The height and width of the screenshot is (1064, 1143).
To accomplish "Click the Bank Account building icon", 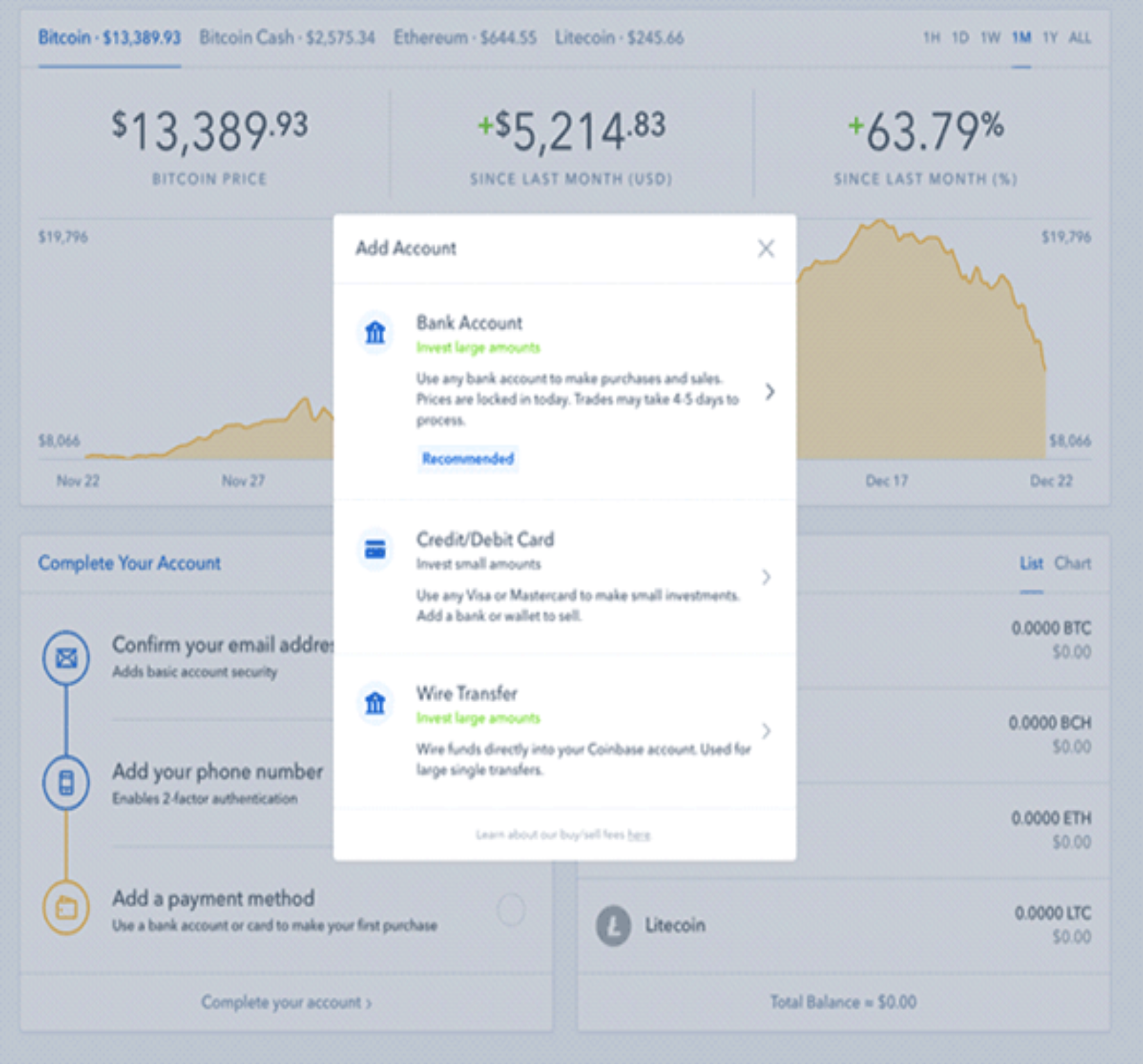I will (375, 333).
